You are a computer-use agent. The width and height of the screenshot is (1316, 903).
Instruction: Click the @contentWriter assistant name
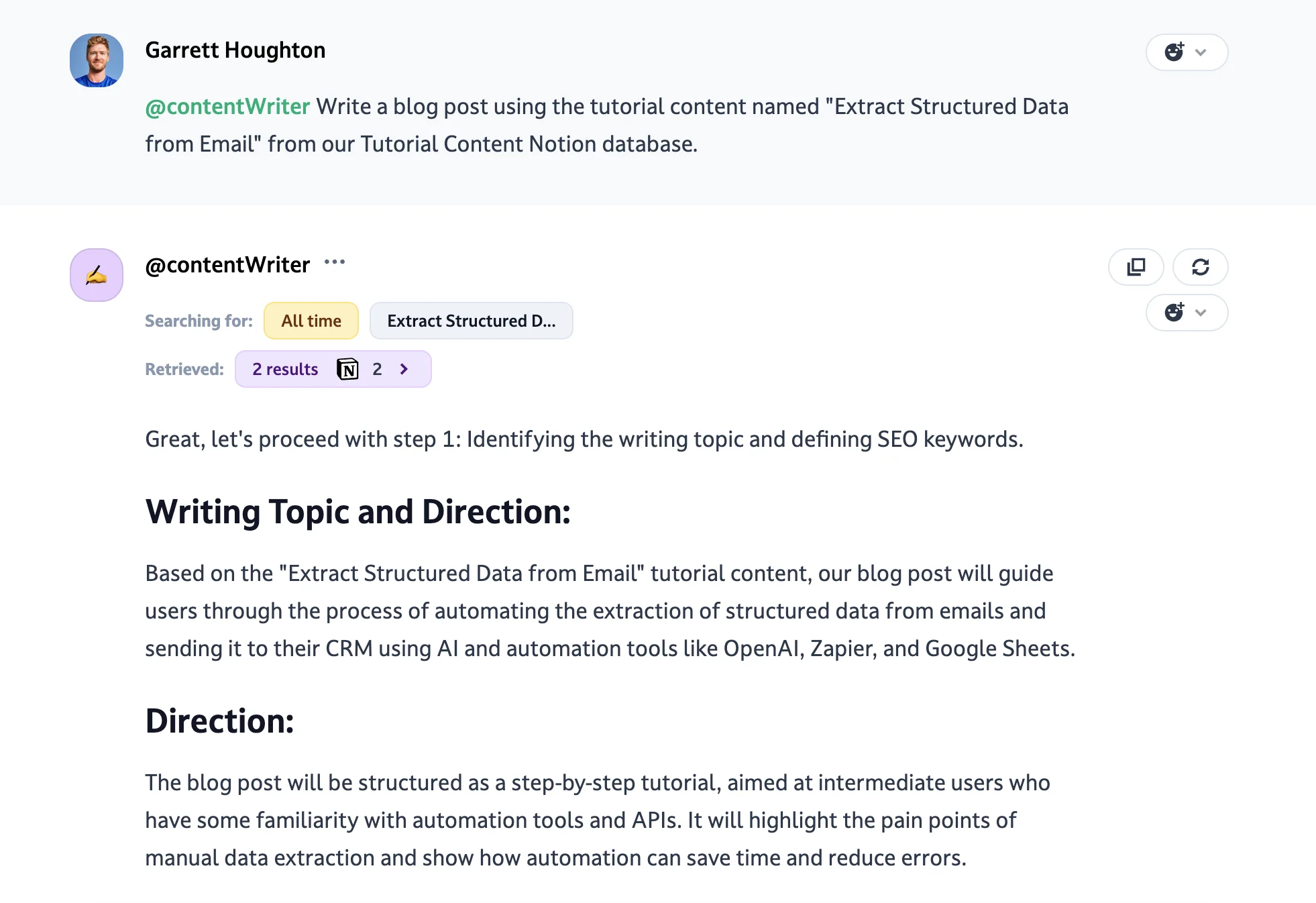227,265
